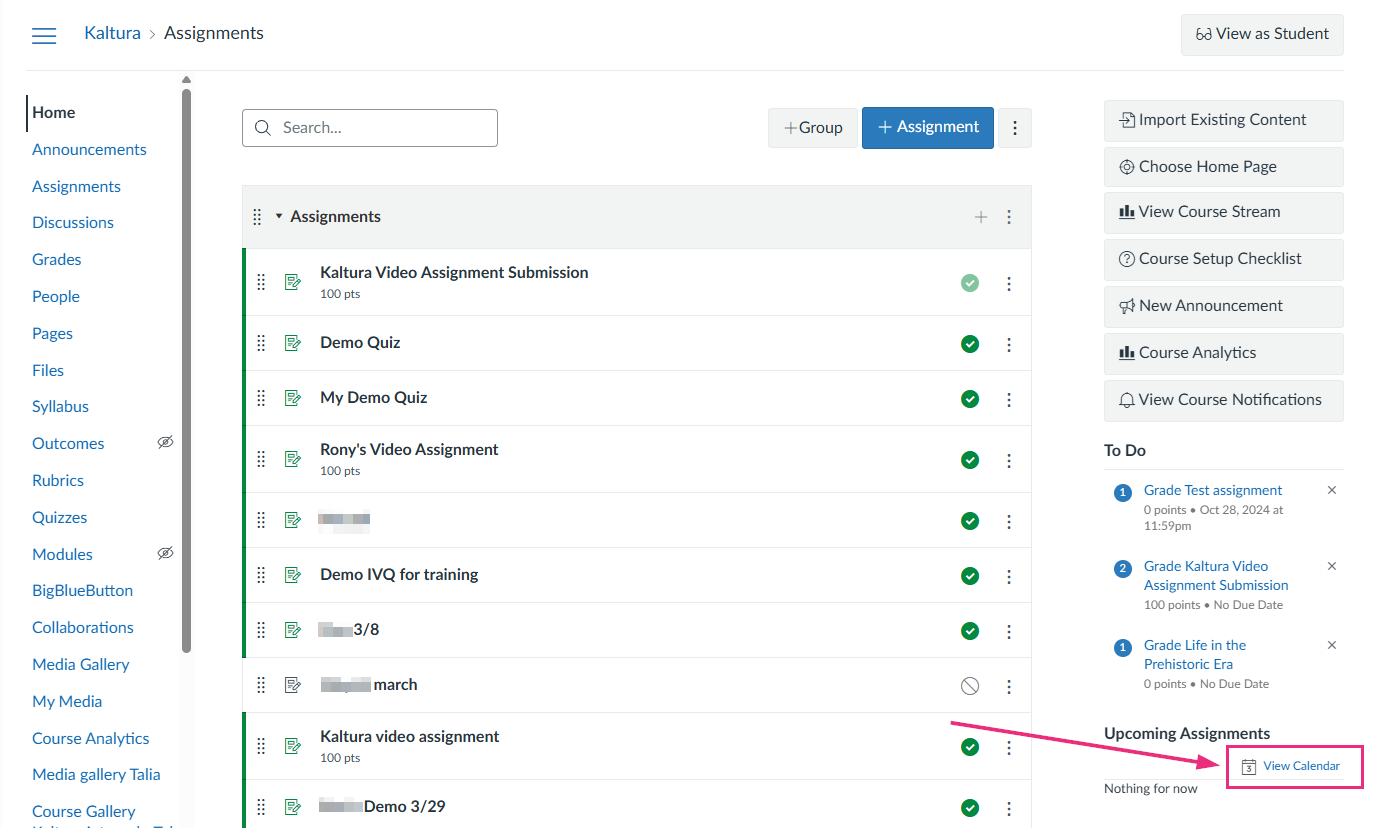Open options menu for Kaltura Video Assignment Submission

coord(1009,284)
